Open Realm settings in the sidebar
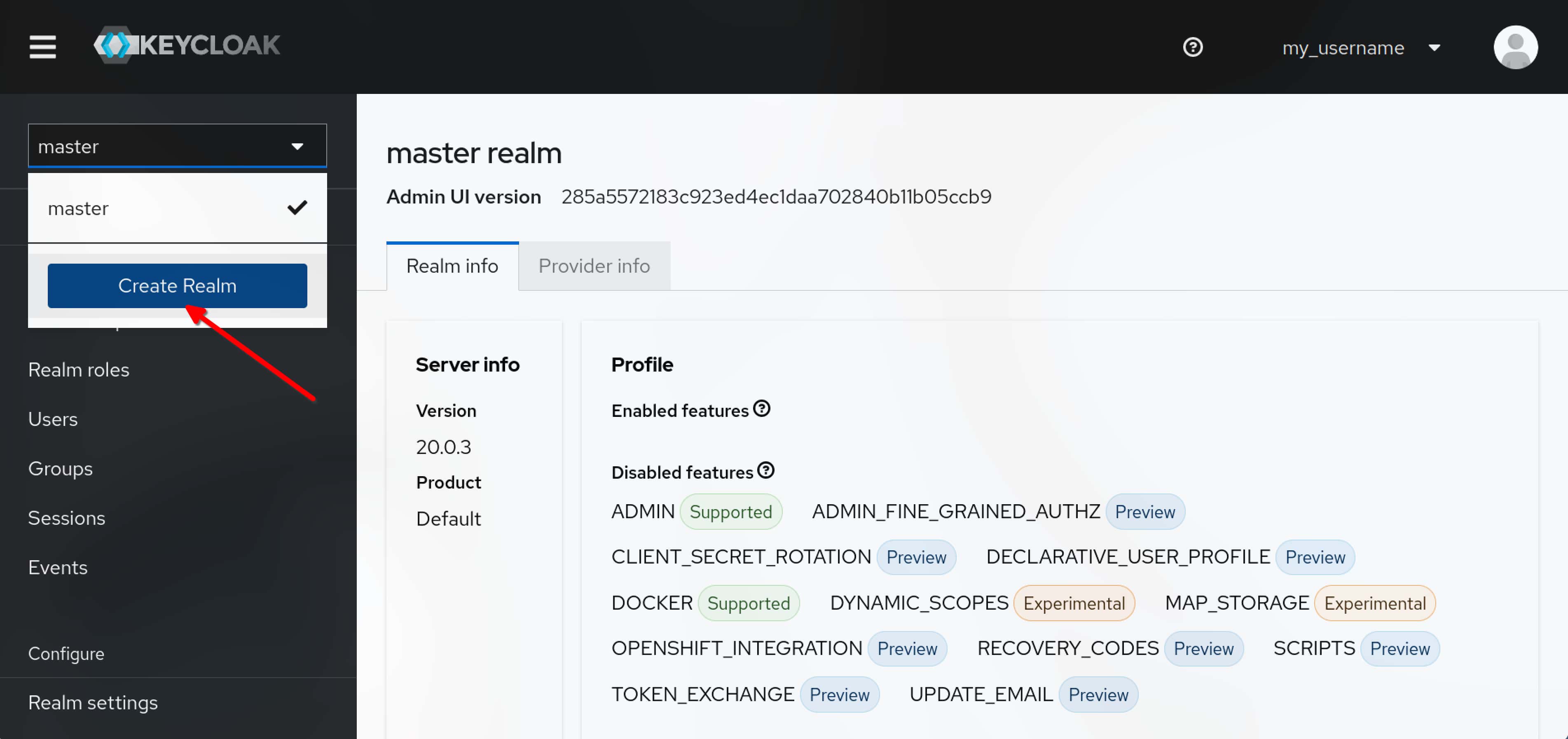The height and width of the screenshot is (739, 1568). pyautogui.click(x=93, y=702)
